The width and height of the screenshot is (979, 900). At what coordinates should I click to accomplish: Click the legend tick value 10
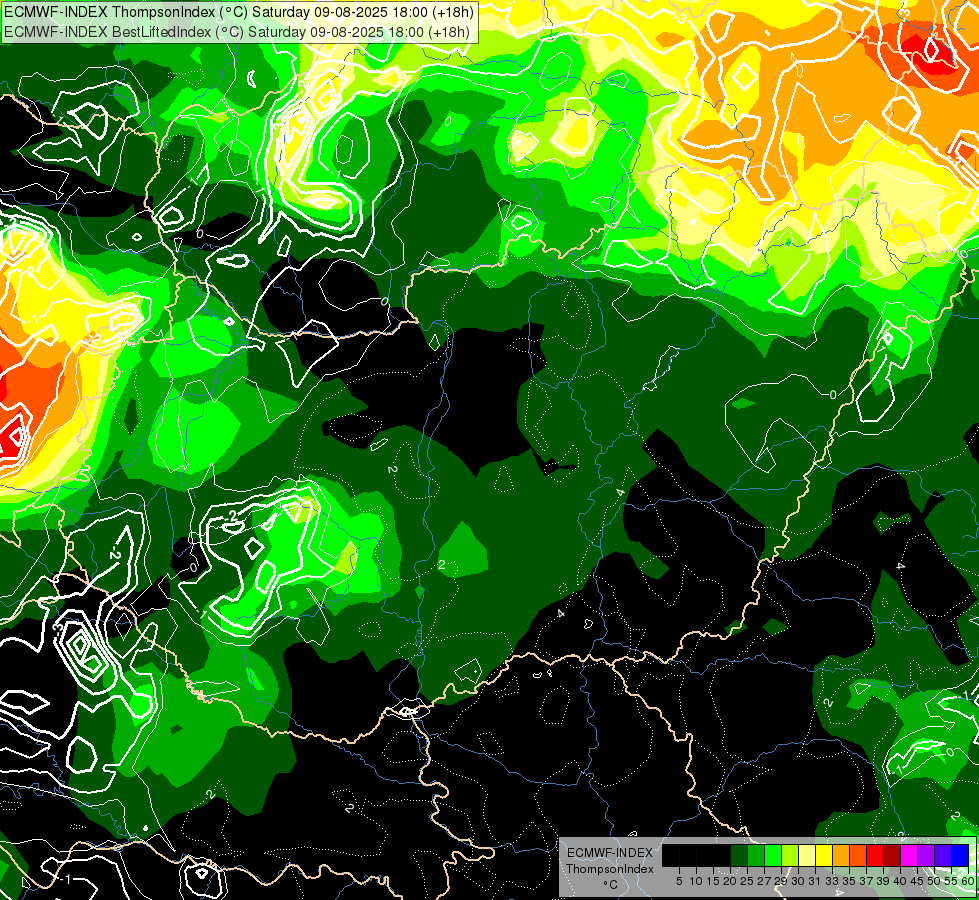(696, 881)
